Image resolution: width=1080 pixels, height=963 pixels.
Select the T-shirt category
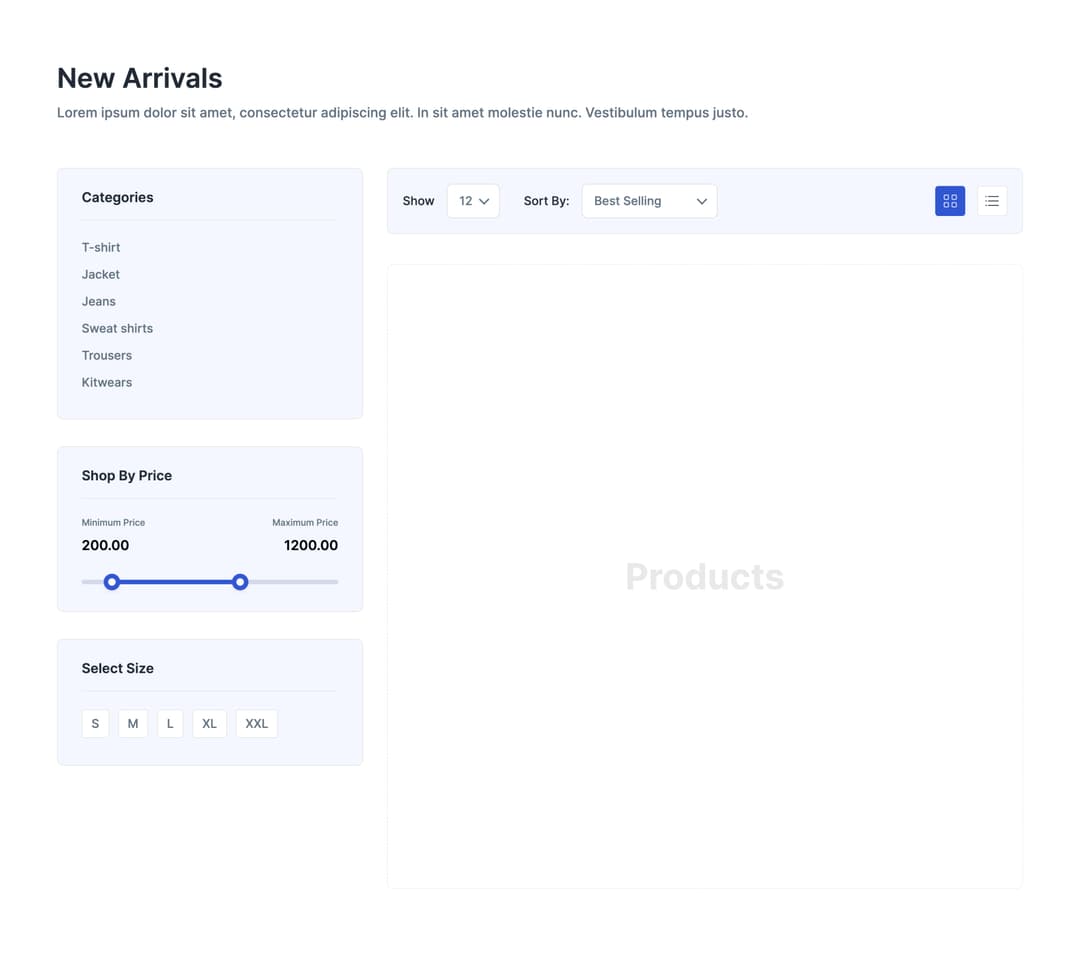[x=101, y=247]
